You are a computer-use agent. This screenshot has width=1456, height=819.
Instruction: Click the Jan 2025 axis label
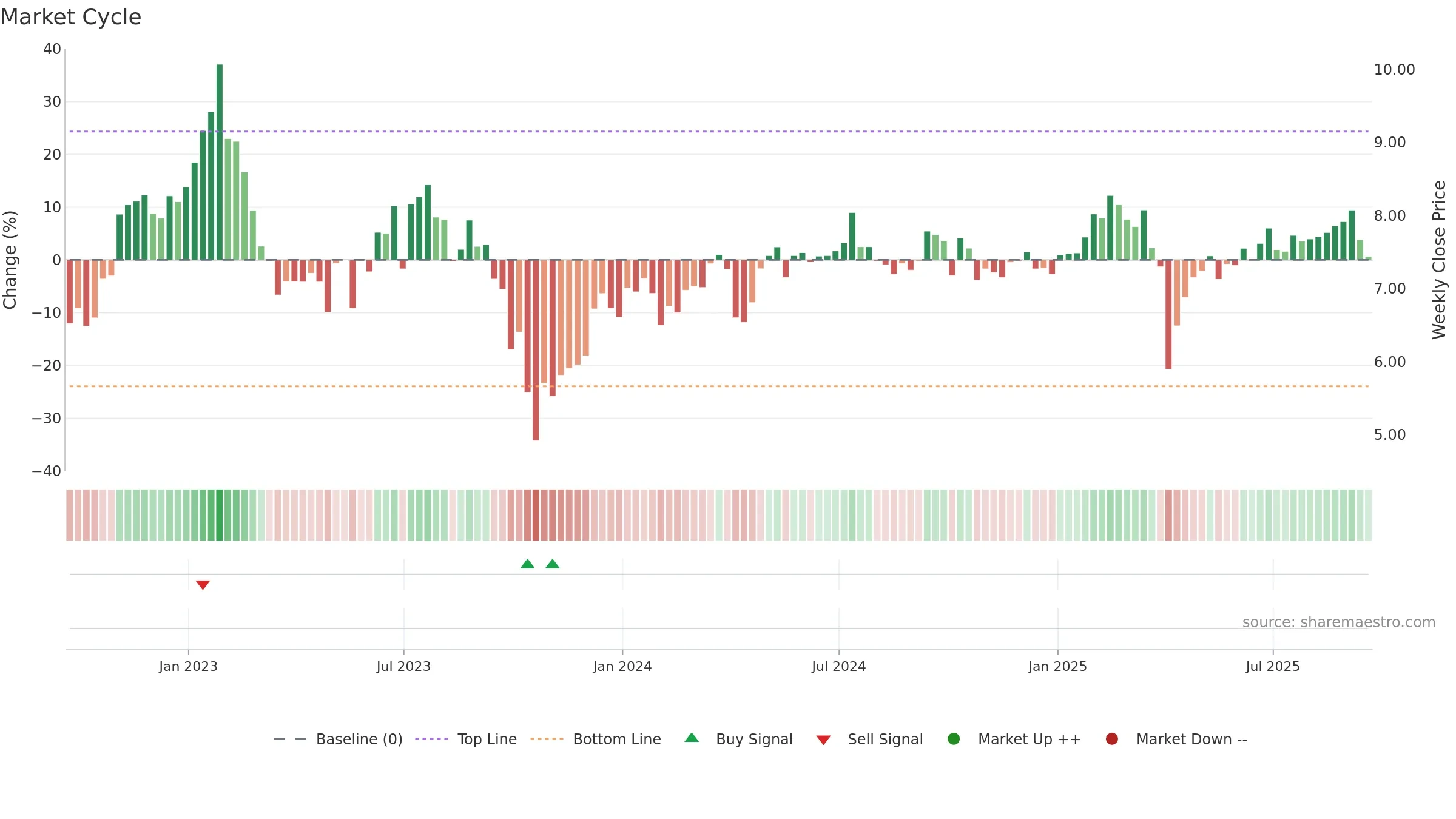tap(1057, 666)
